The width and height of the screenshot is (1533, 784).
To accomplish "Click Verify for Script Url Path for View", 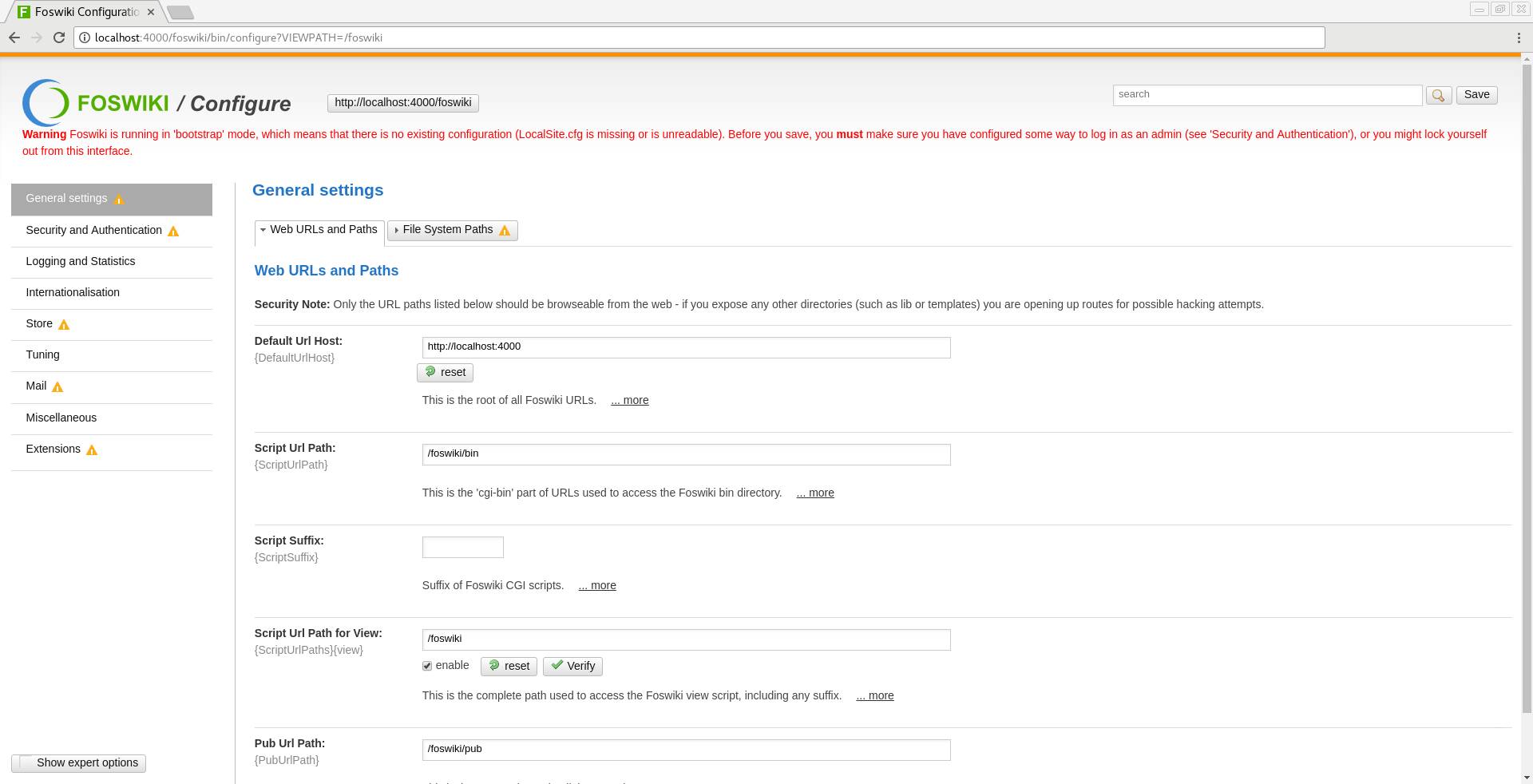I will tap(572, 667).
